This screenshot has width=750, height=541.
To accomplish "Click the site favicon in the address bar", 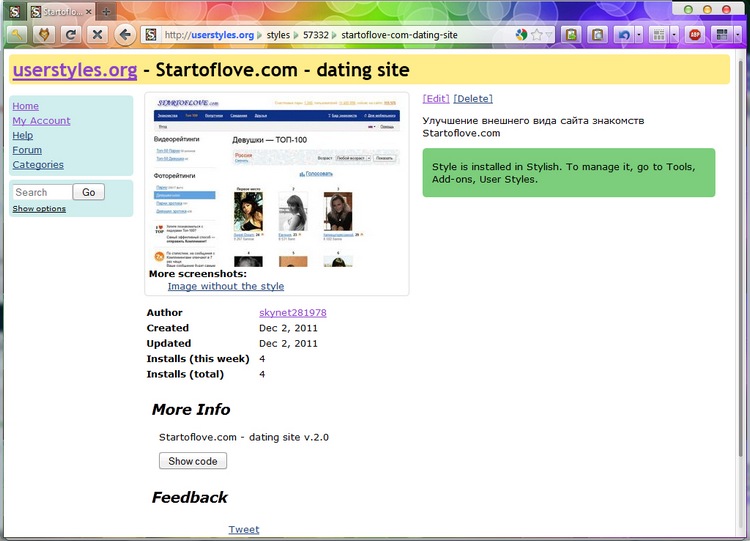I will (151, 34).
